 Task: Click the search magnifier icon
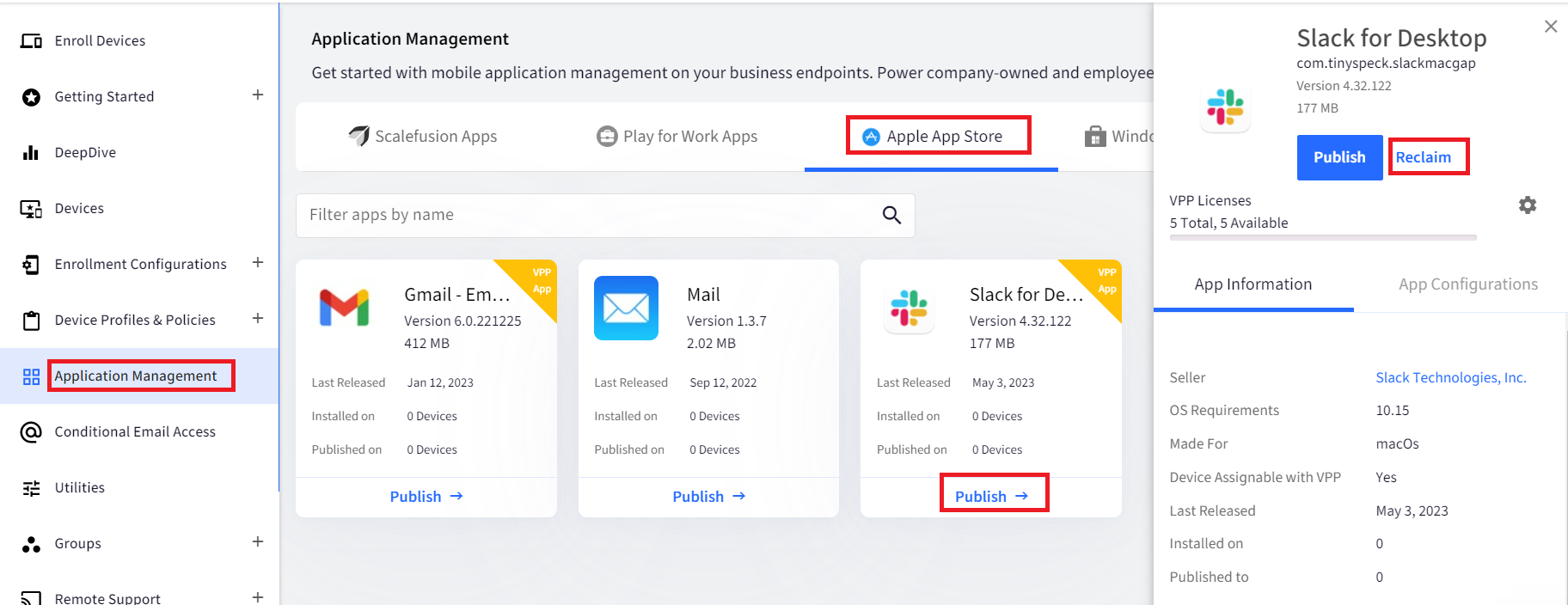(x=891, y=215)
